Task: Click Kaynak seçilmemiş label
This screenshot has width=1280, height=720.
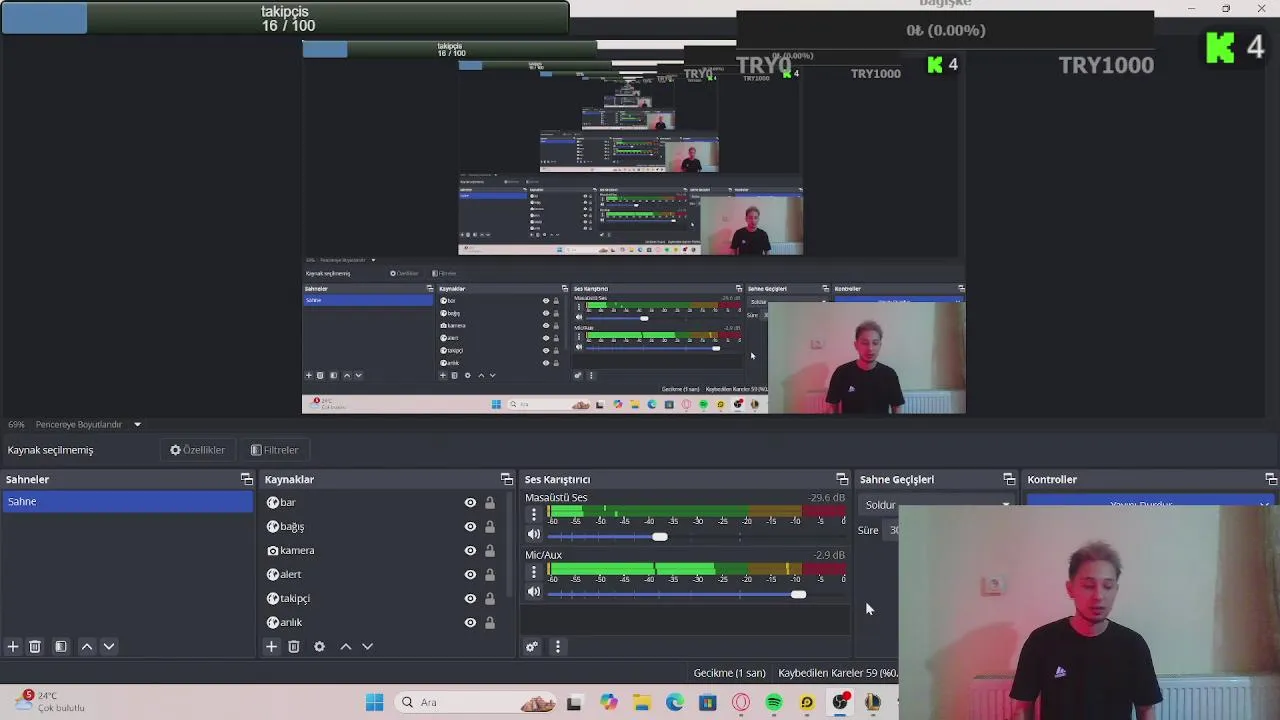Action: [x=50, y=450]
